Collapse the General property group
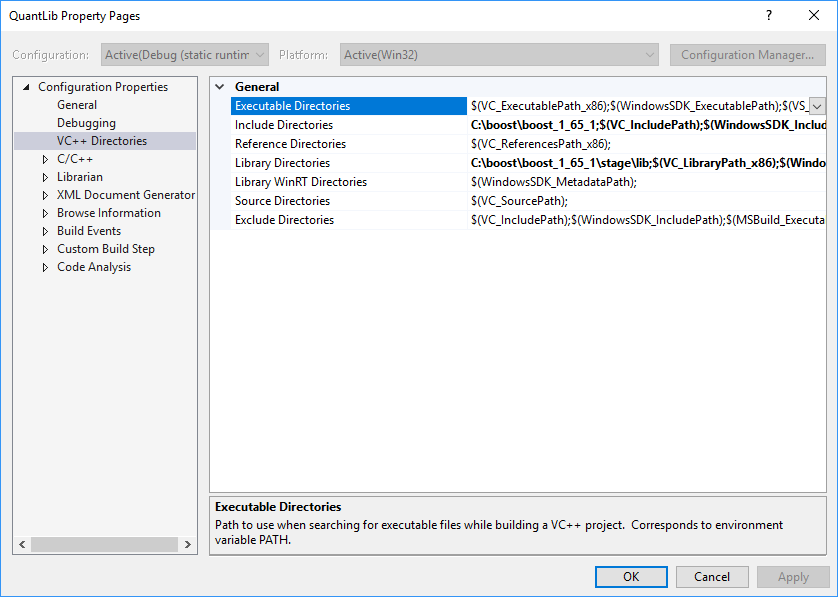The image size is (838, 597). [x=220, y=87]
